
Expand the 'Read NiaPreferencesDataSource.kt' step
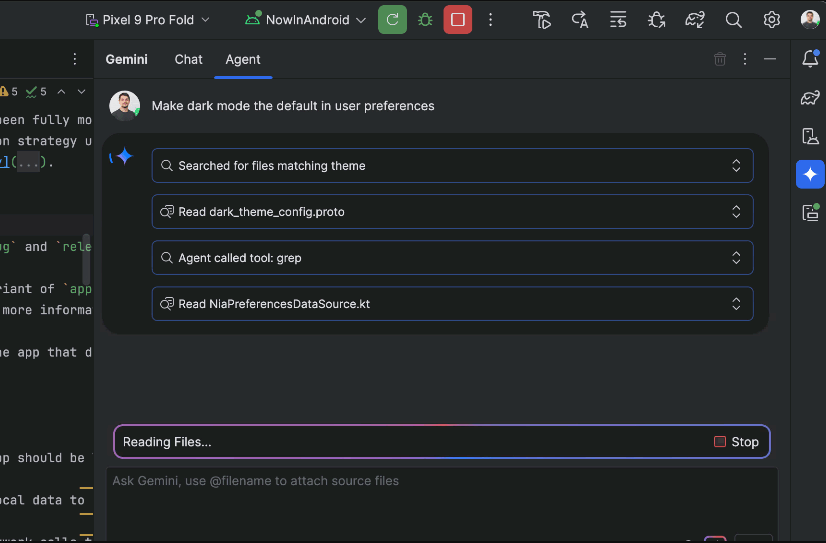[x=452, y=304]
